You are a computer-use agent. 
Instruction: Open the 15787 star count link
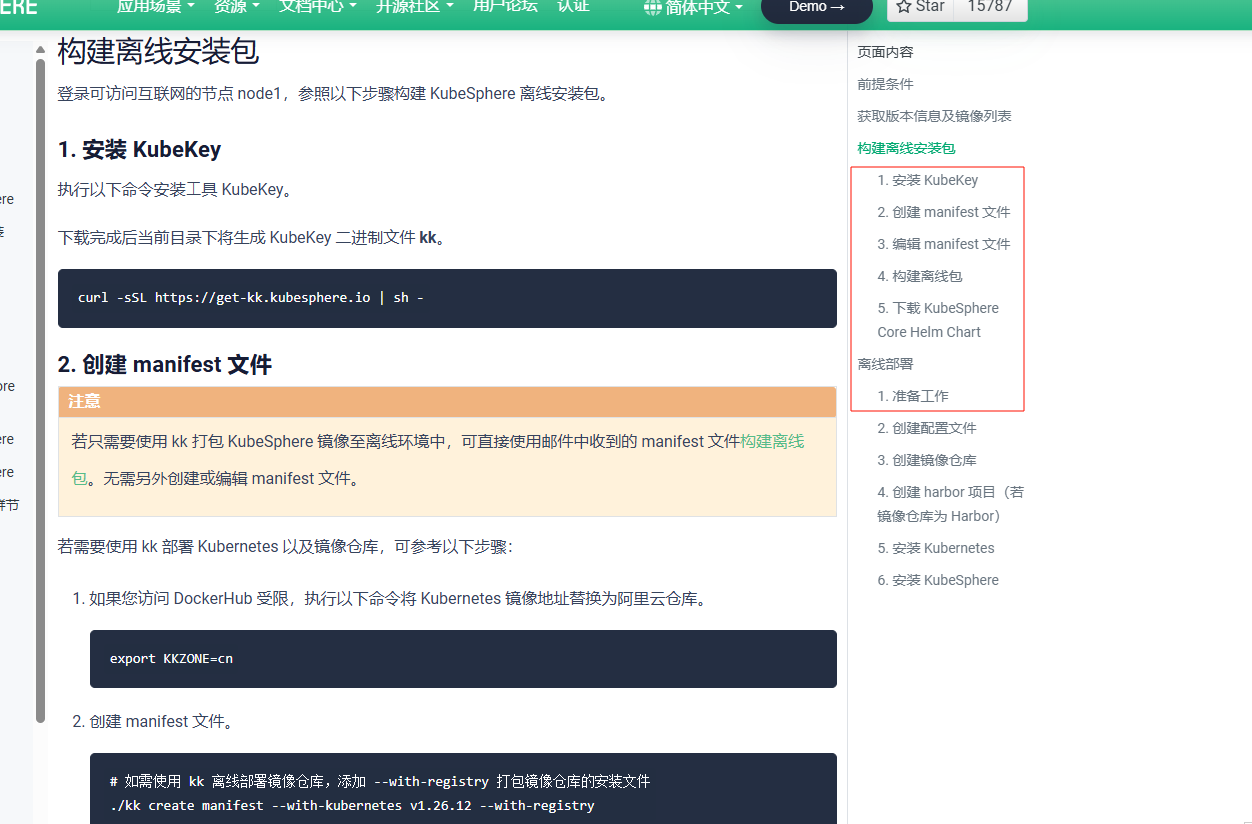(x=990, y=8)
